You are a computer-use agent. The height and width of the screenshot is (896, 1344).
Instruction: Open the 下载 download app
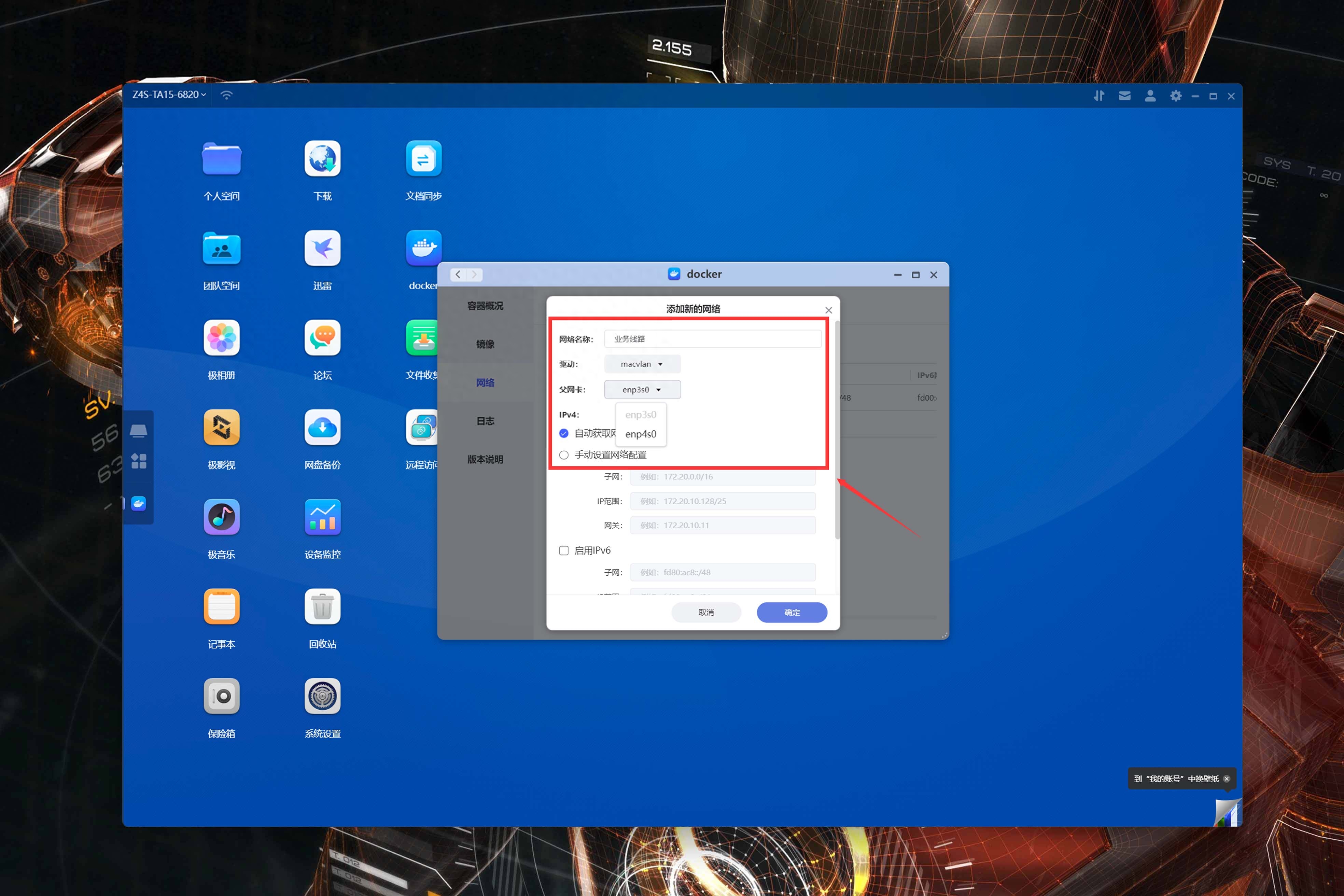322,159
